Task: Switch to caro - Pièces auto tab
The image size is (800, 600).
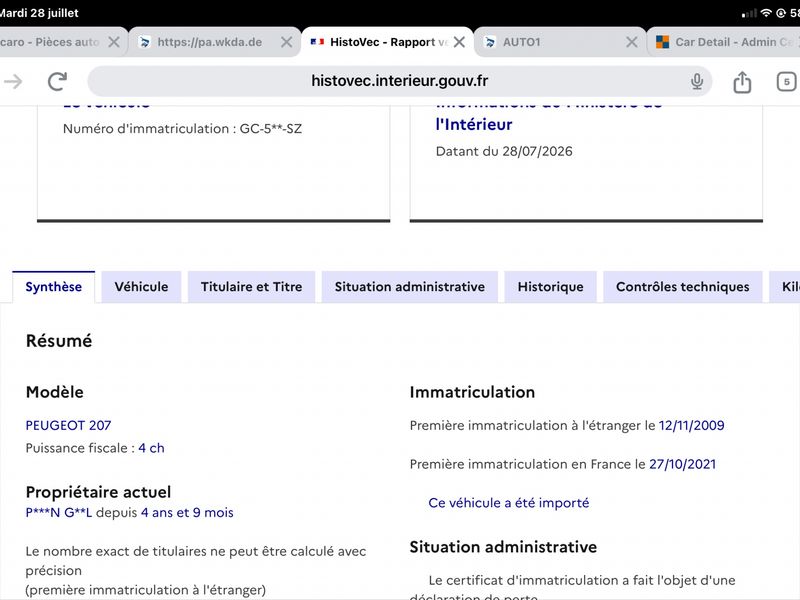Action: [63, 42]
